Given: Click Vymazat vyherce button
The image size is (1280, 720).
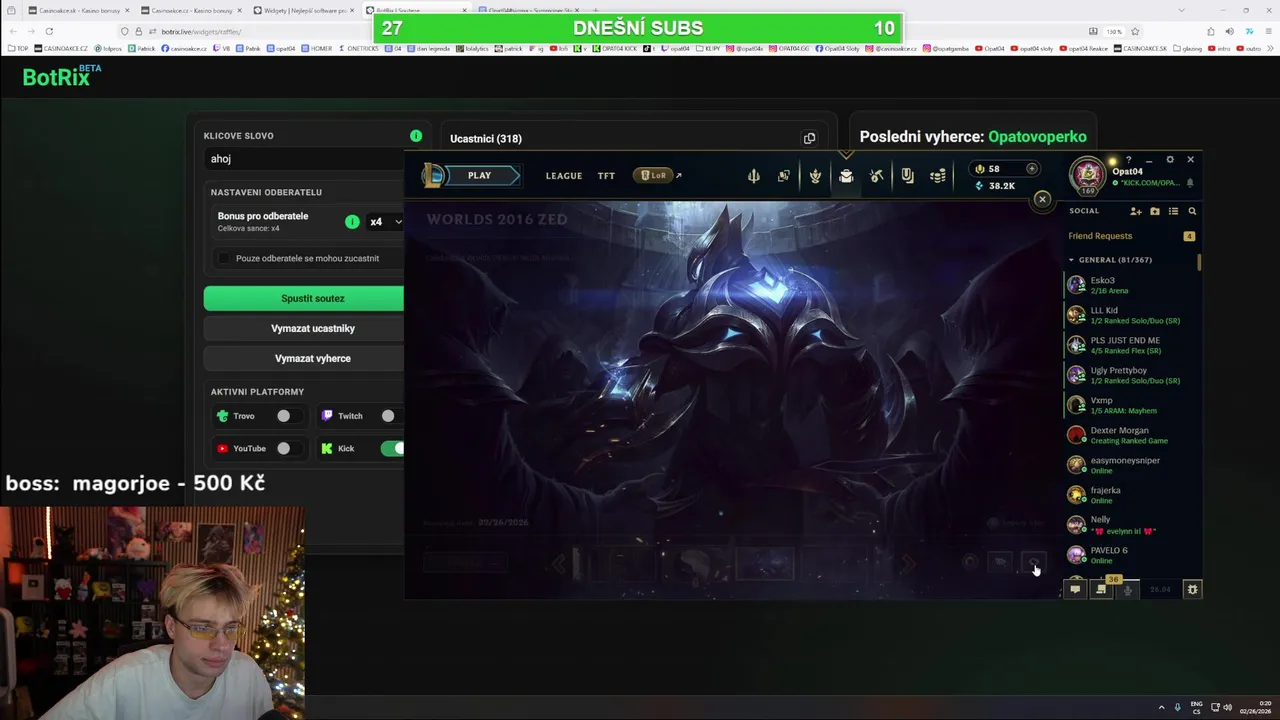Looking at the screenshot, I should coord(304,358).
